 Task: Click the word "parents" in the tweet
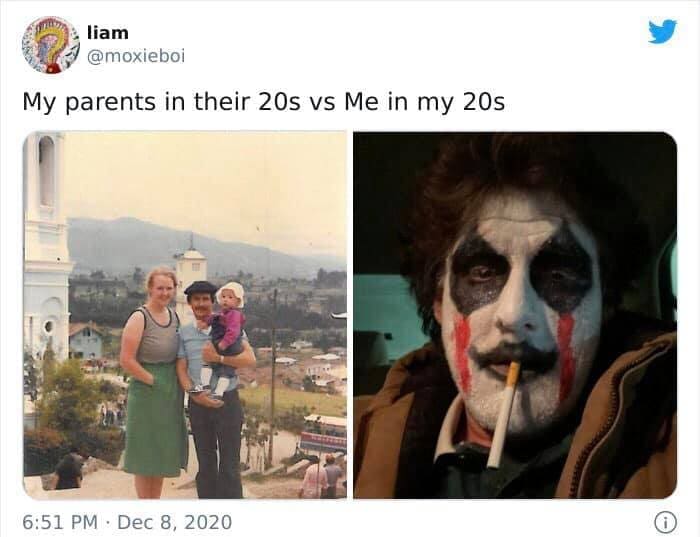click(111, 103)
